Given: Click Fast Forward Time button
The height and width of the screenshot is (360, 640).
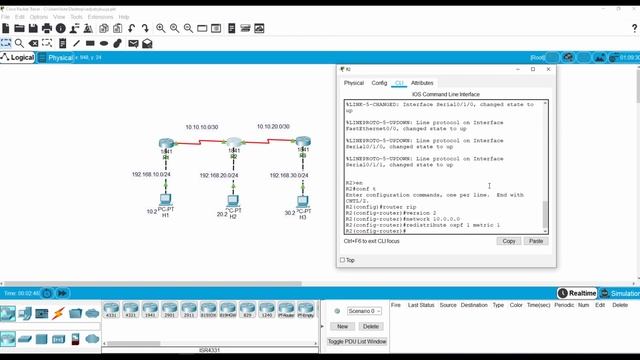Looking at the screenshot, I should click(x=62, y=293).
